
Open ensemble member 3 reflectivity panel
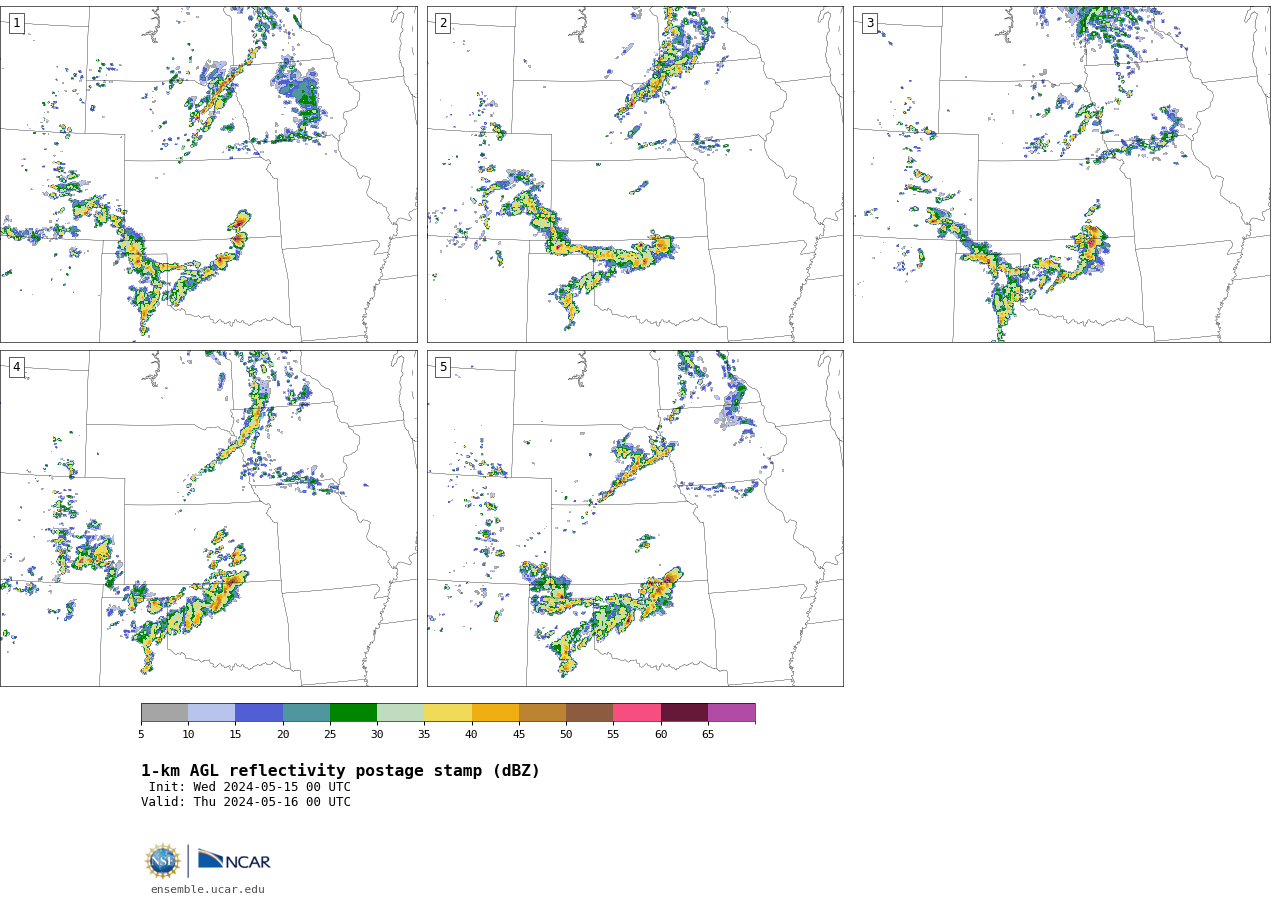pyautogui.click(x=1061, y=174)
